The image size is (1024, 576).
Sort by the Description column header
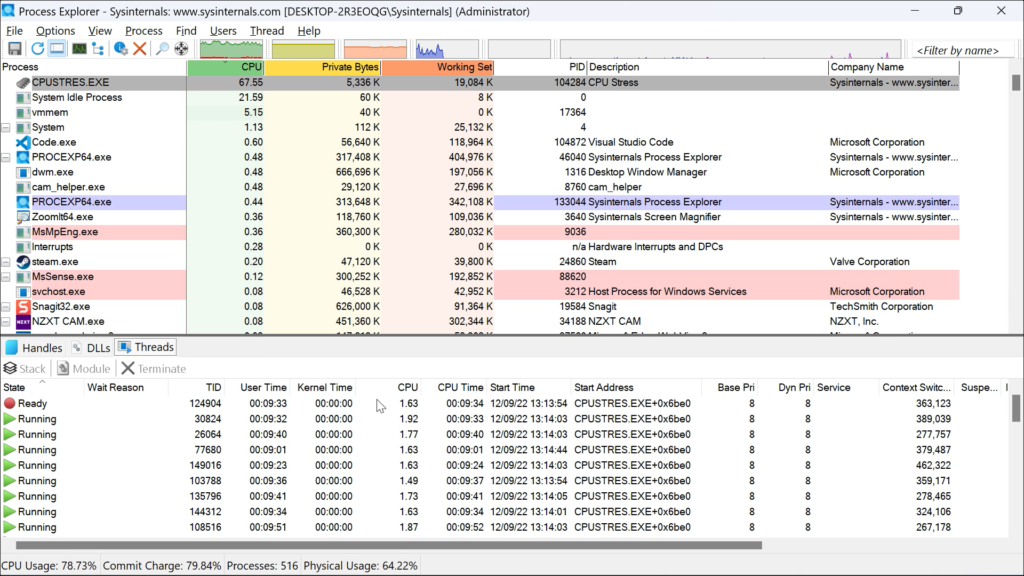point(708,67)
